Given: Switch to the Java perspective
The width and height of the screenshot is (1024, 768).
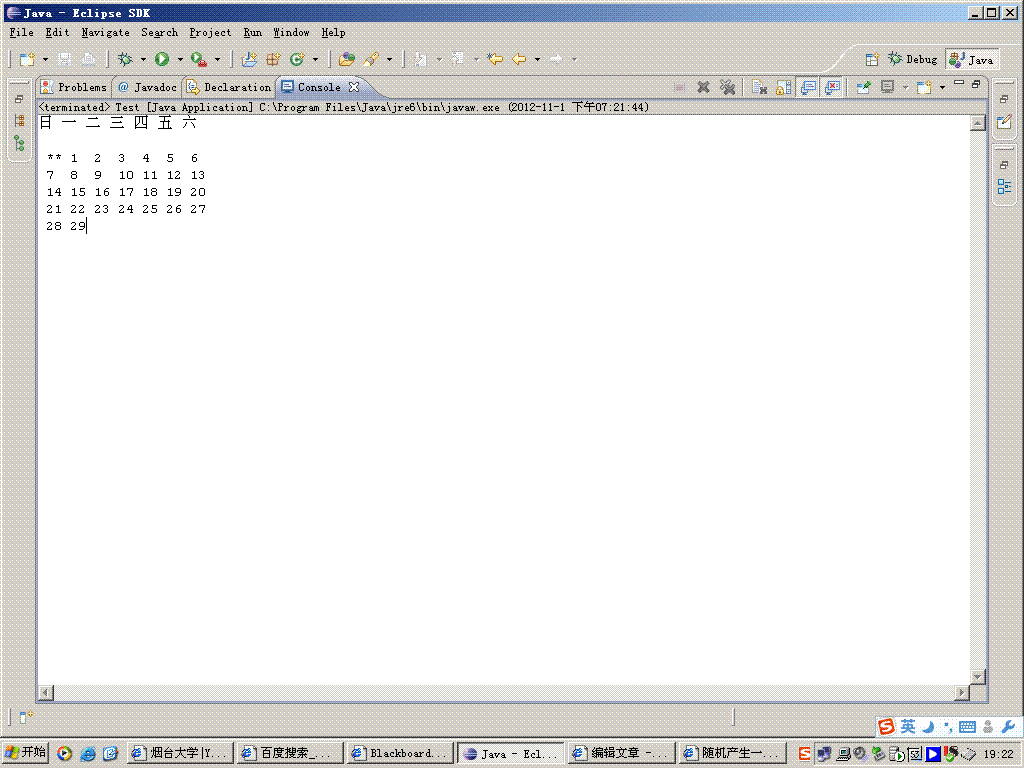Looking at the screenshot, I should (972, 59).
